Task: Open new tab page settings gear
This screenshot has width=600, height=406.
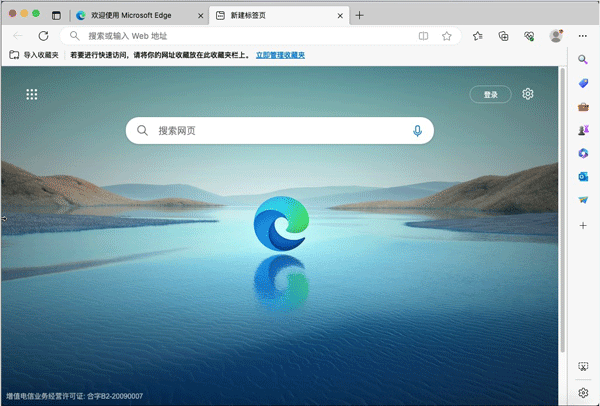Action: tap(528, 94)
